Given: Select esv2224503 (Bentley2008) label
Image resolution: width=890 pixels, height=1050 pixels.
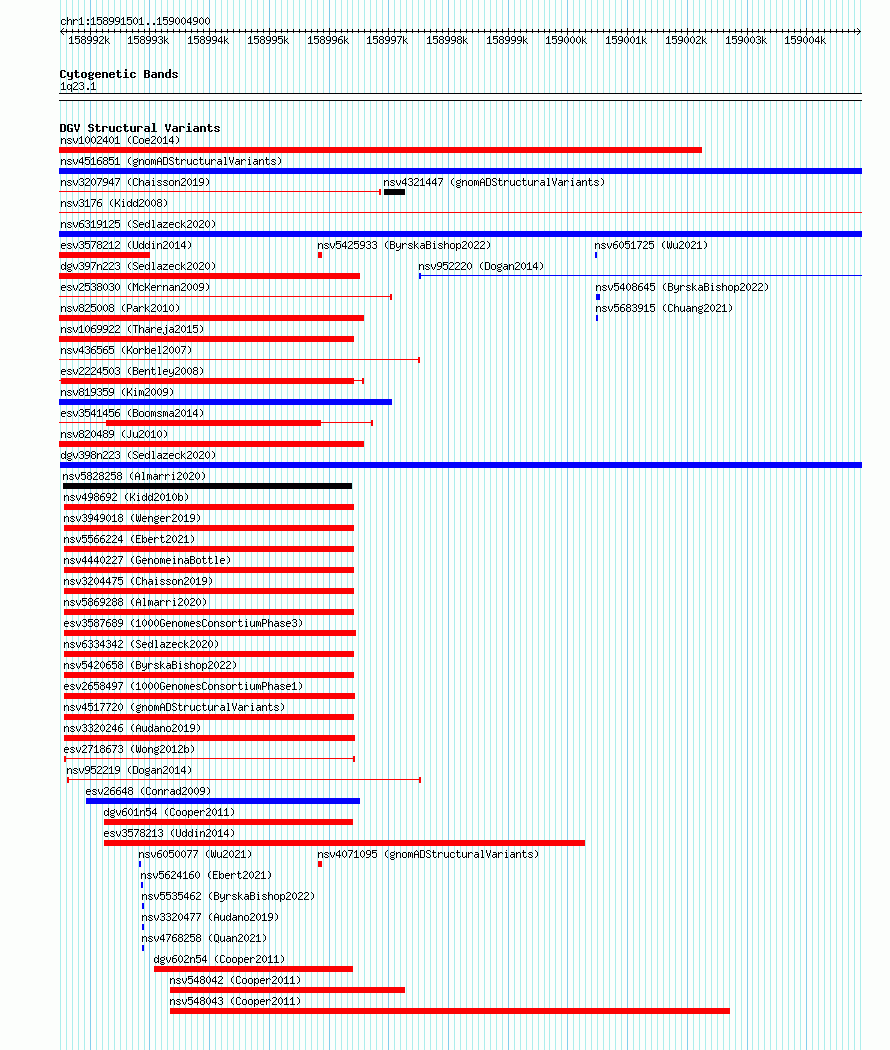Looking at the screenshot, I should point(132,371).
